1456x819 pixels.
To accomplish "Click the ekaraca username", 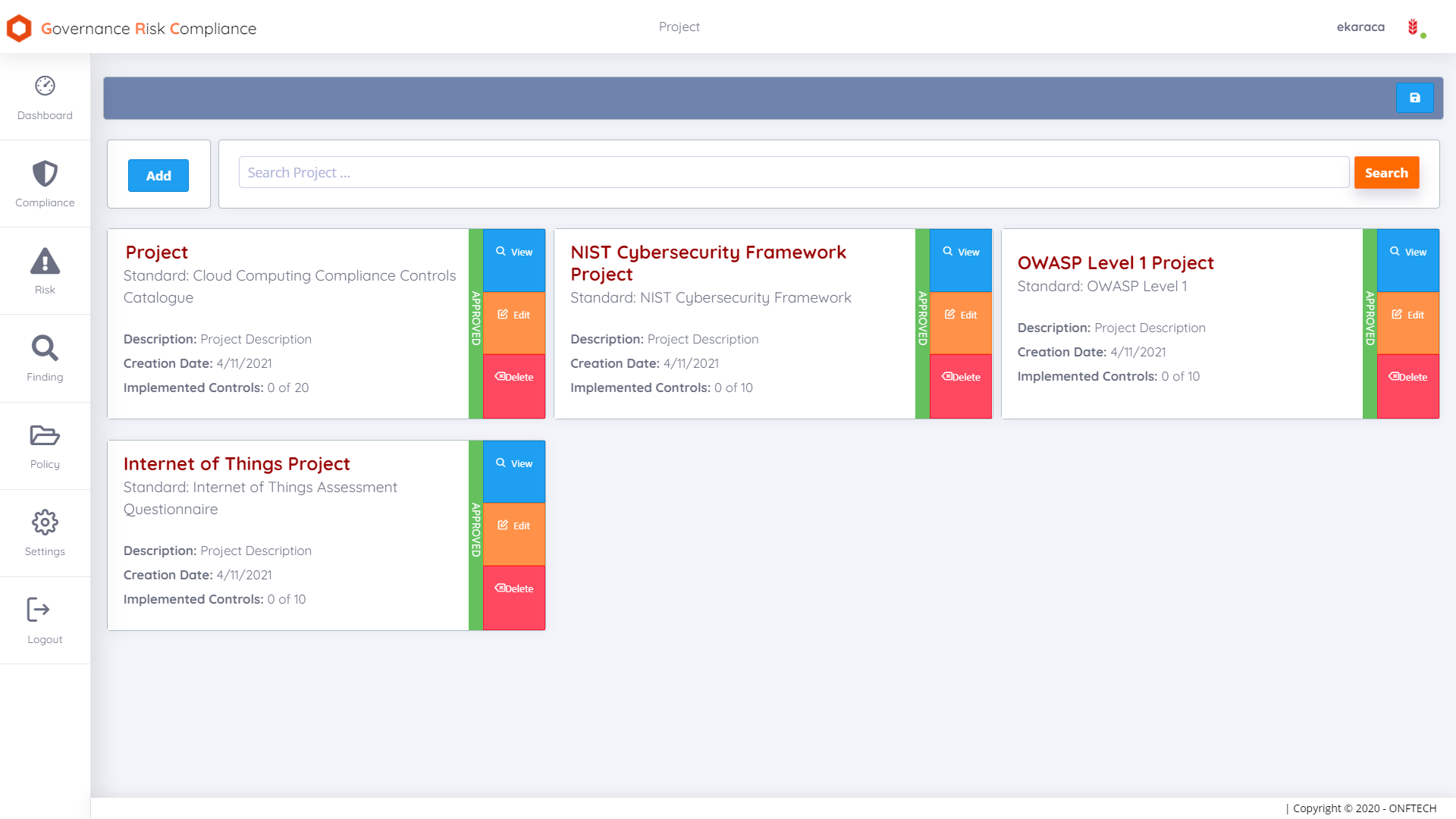I will coord(1360,27).
